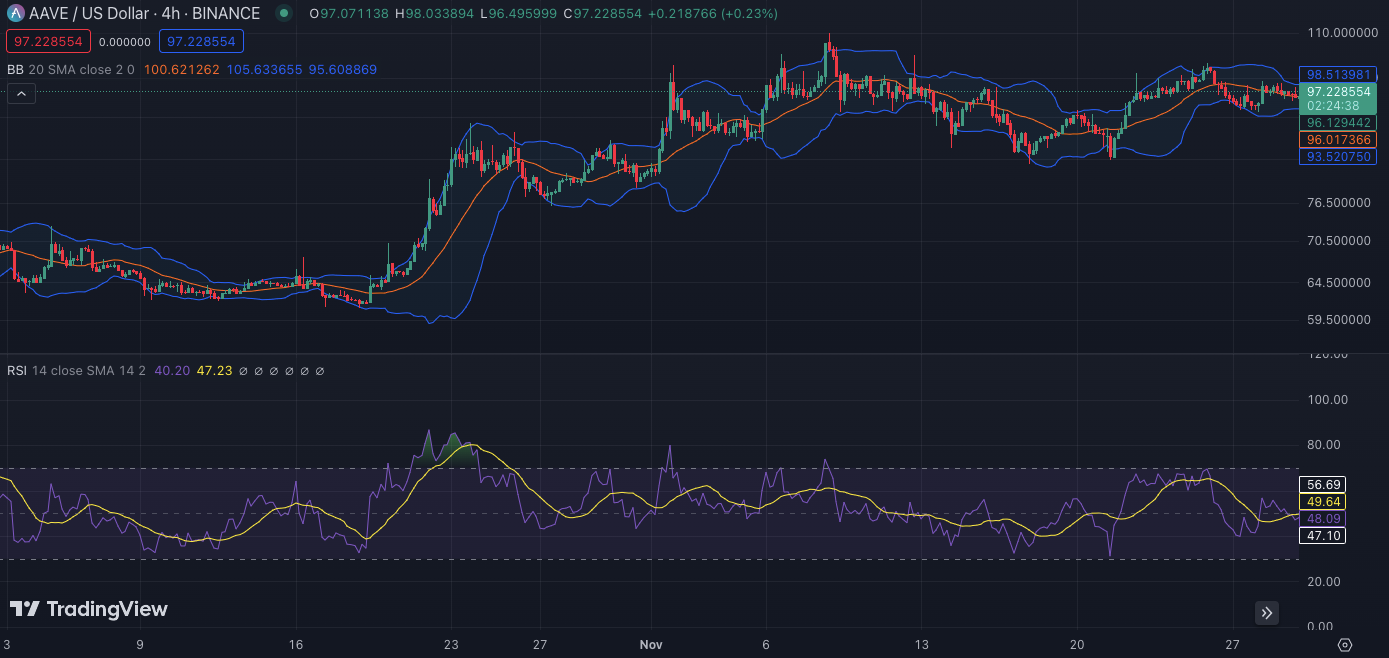Image resolution: width=1389 pixels, height=658 pixels.
Task: Click the change value +0.218766 (+0.23%)
Action: [713, 14]
